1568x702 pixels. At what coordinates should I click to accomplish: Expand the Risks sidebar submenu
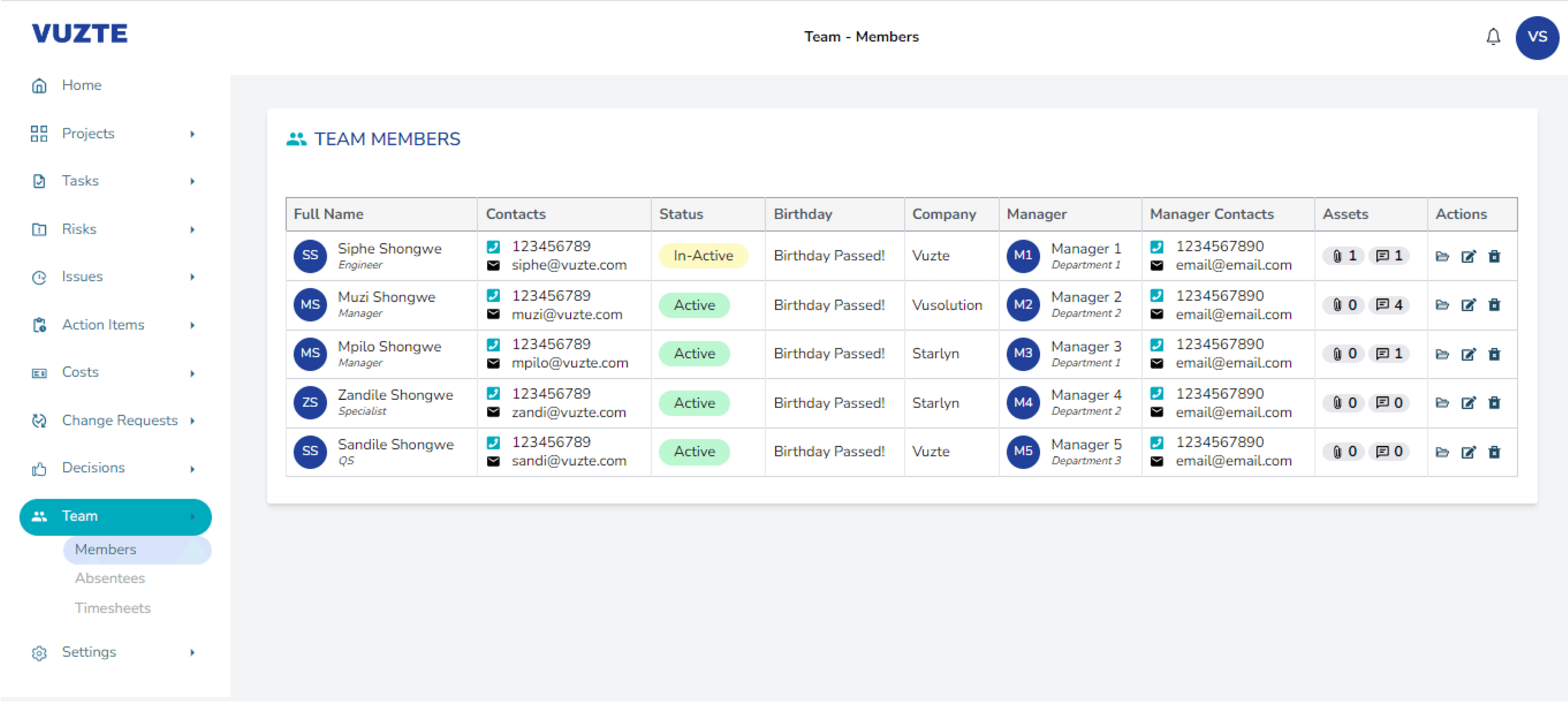pyautogui.click(x=192, y=230)
